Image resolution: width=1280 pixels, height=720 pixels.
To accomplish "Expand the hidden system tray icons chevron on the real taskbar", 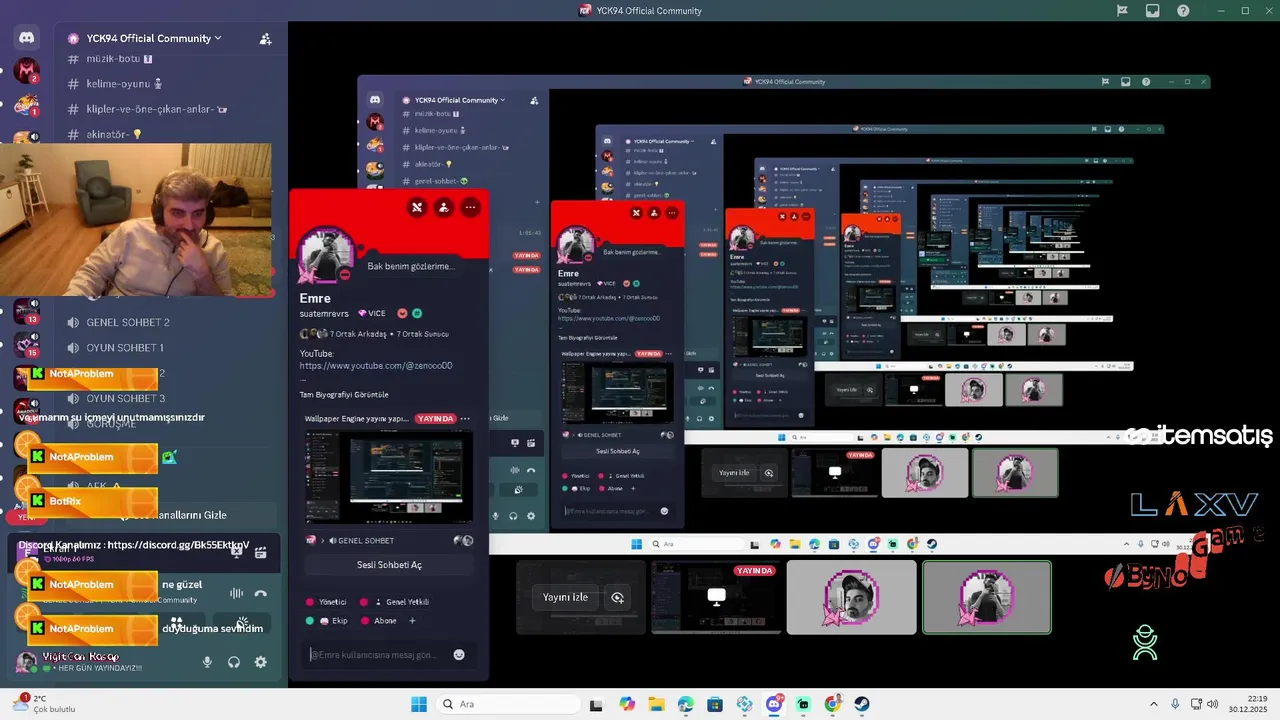I will (x=1153, y=704).
